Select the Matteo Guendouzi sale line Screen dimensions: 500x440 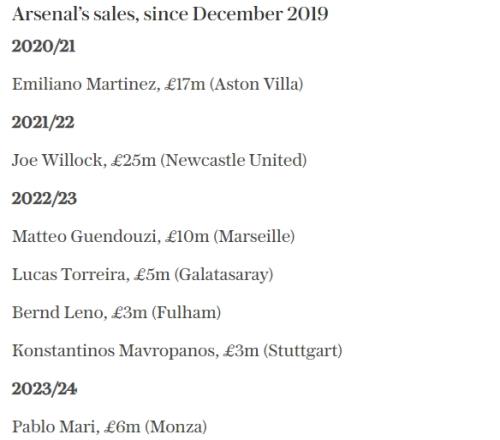154,236
